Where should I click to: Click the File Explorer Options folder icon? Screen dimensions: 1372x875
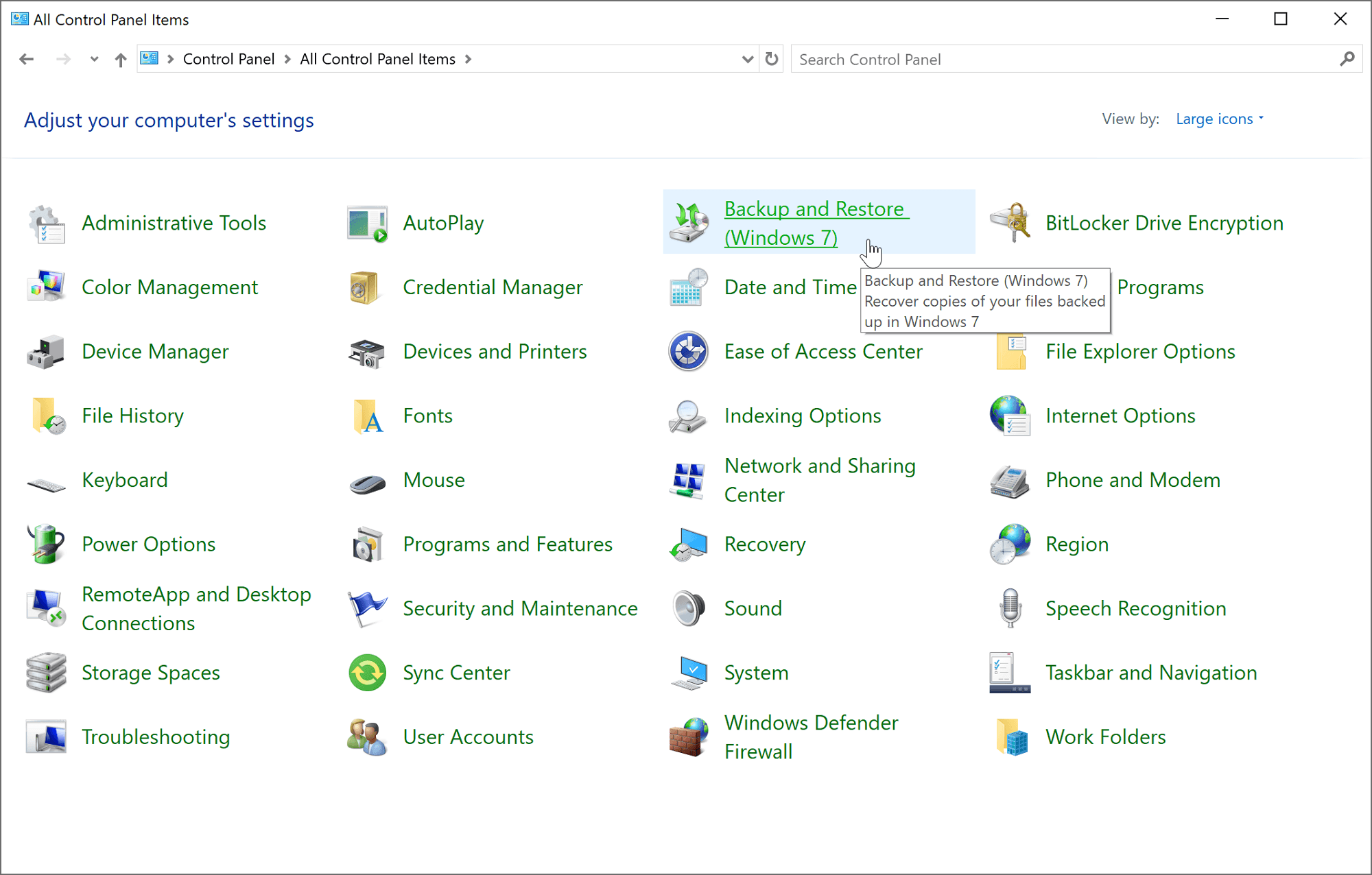coord(1010,352)
